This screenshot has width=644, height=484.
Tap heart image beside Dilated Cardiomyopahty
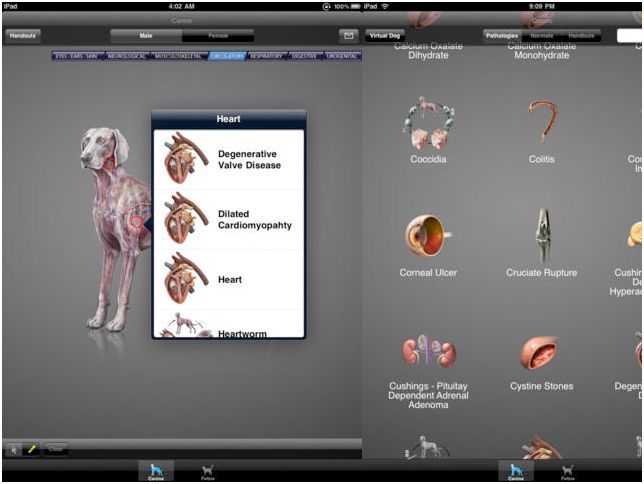pyautogui.click(x=186, y=218)
